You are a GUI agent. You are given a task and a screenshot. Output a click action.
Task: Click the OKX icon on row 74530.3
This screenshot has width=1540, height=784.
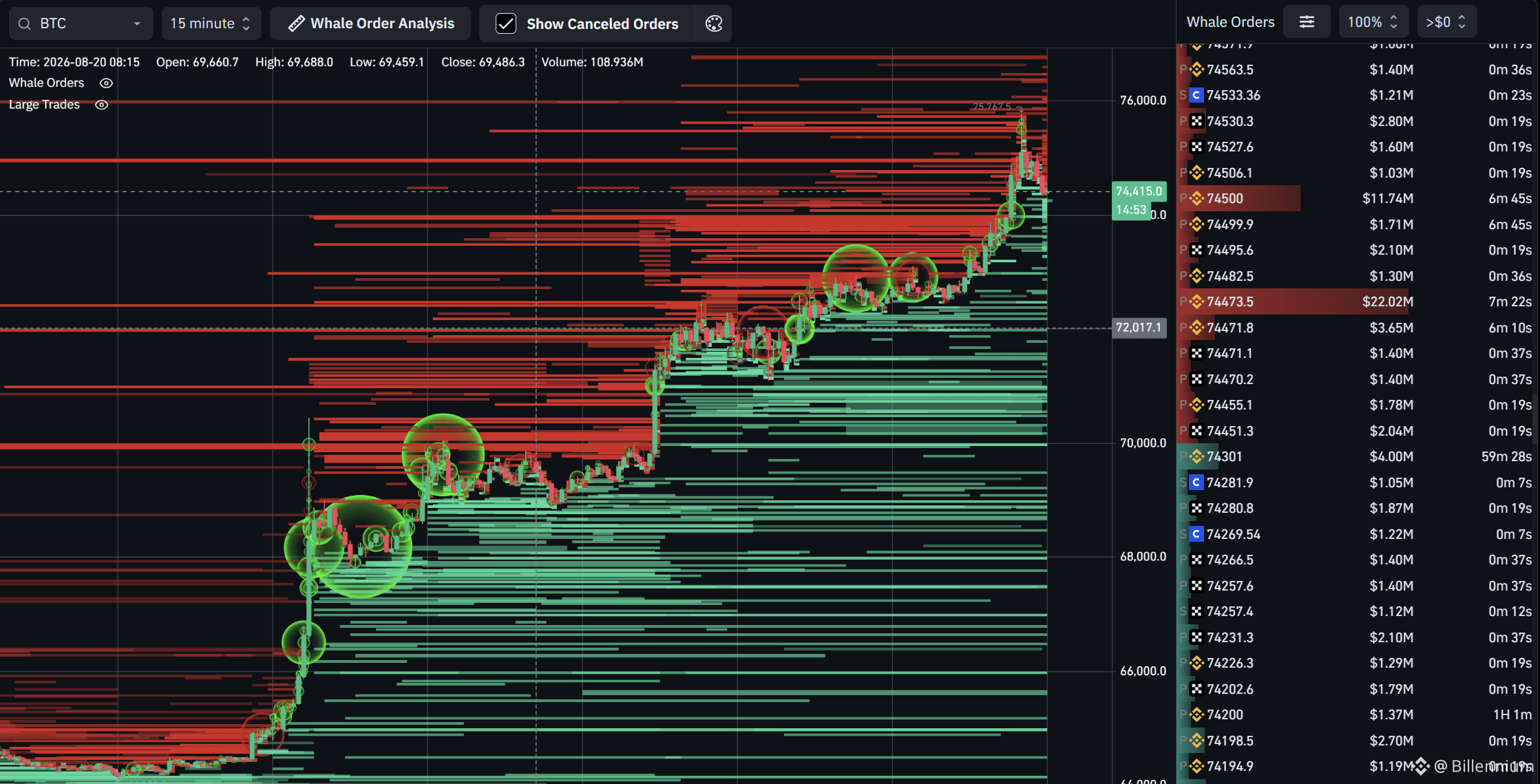(1196, 121)
